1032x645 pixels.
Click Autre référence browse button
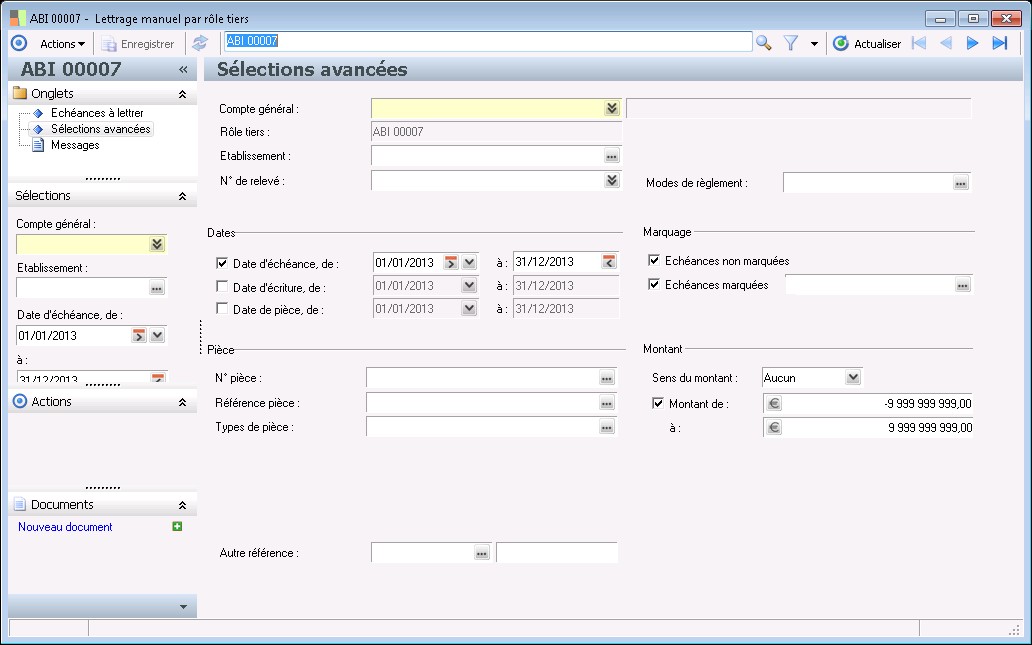coord(482,553)
